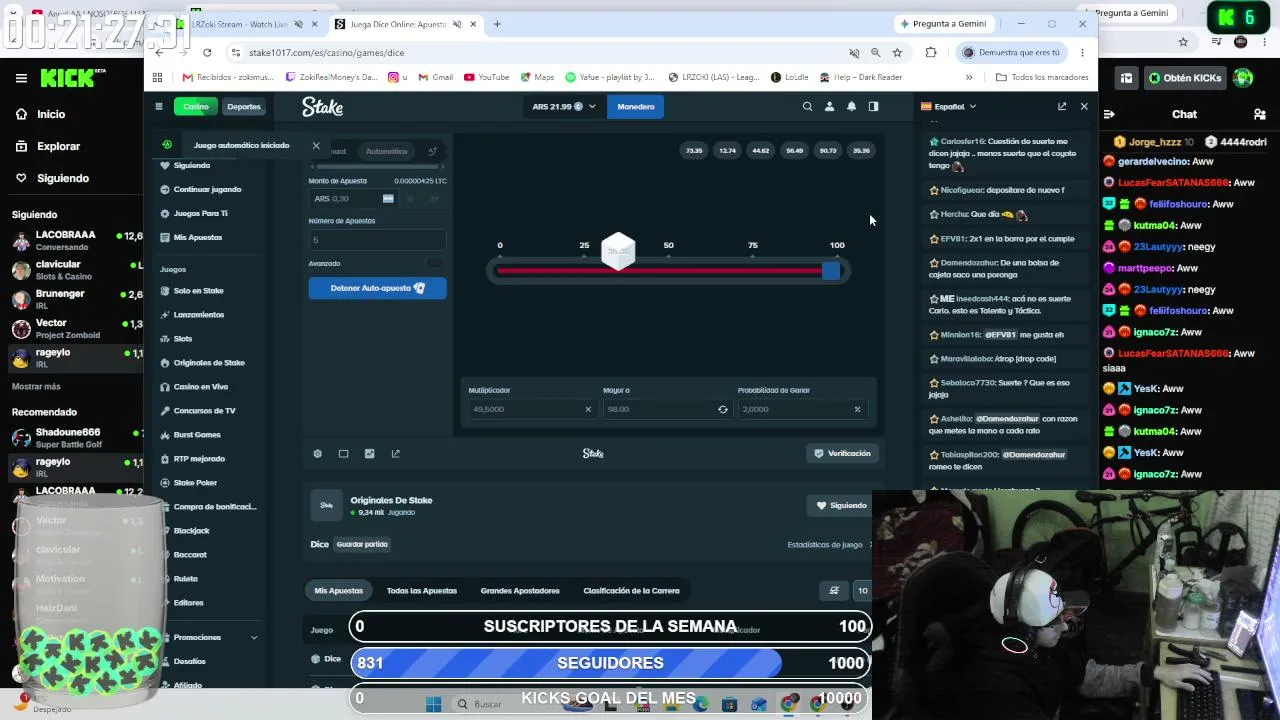Open the YouTube bookmark
Viewport: 1280px width, 720px height.
click(x=485, y=77)
